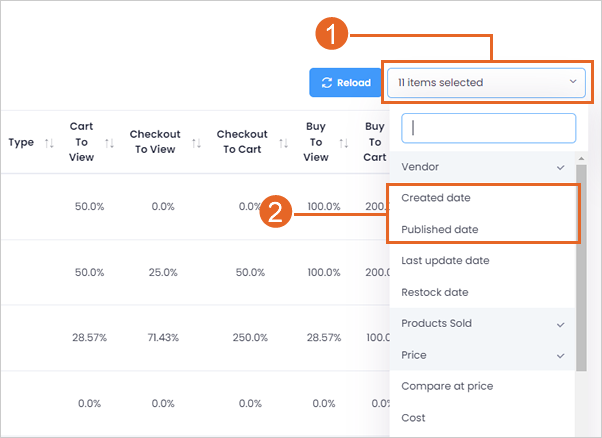Focus the column search input field
The image size is (602, 438).
[488, 128]
